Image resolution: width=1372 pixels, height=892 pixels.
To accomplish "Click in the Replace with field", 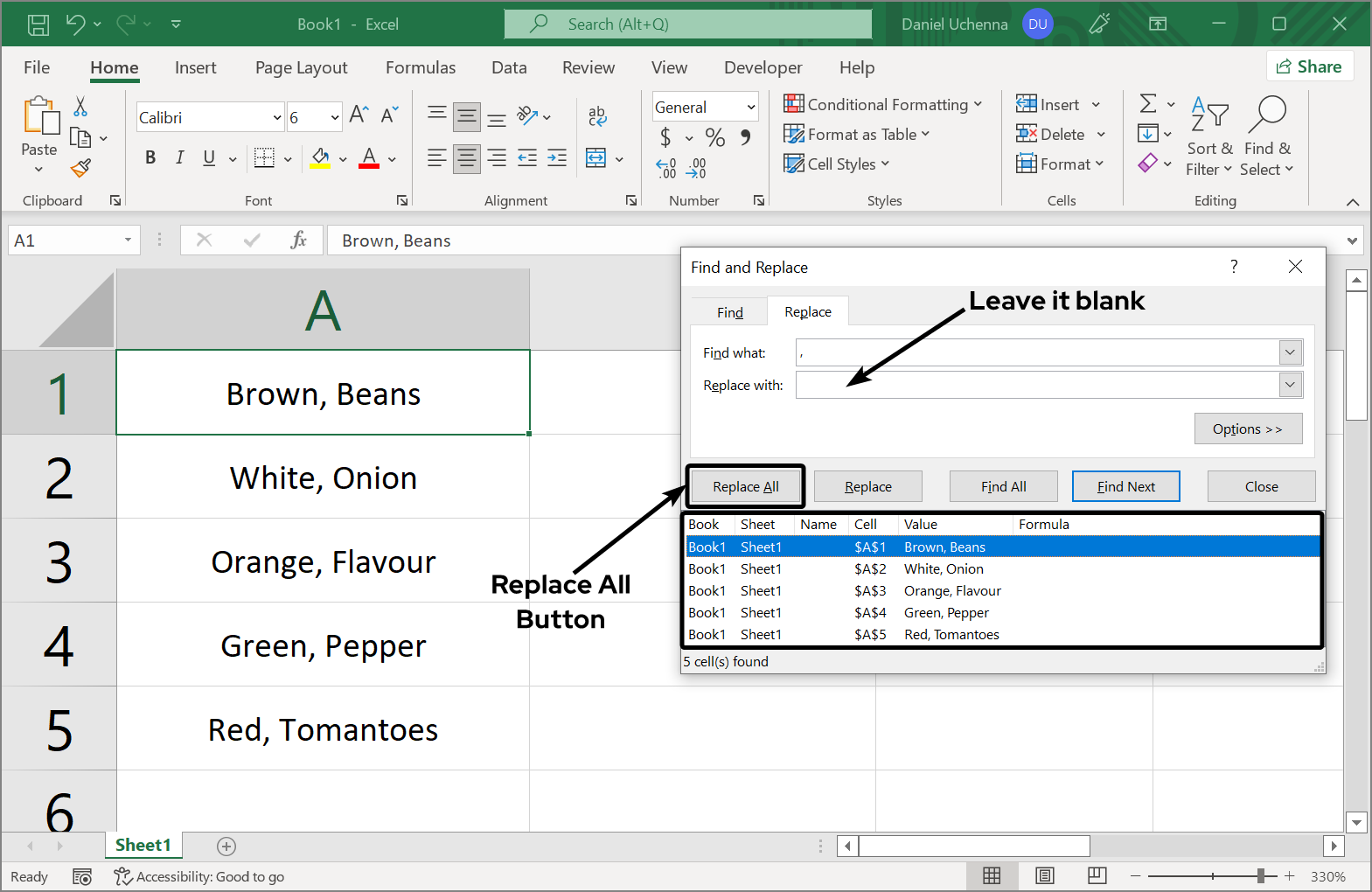I will point(1036,385).
